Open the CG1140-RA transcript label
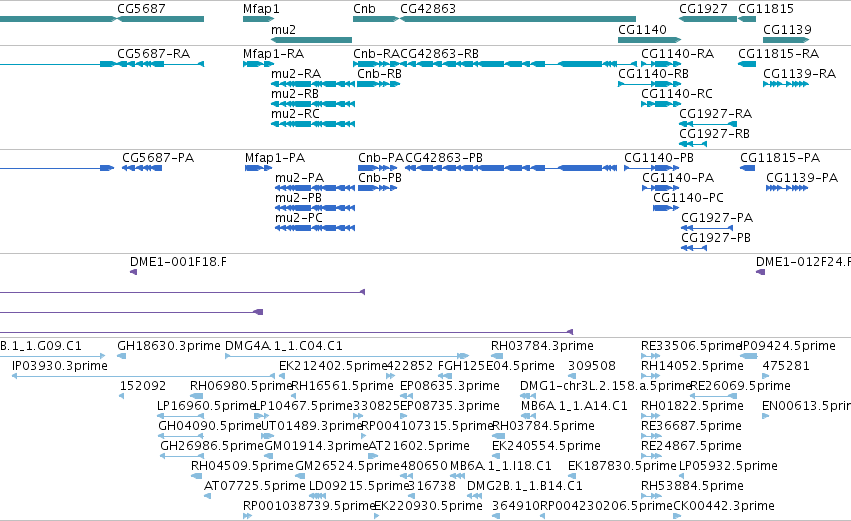The width and height of the screenshot is (851, 521). (677, 54)
